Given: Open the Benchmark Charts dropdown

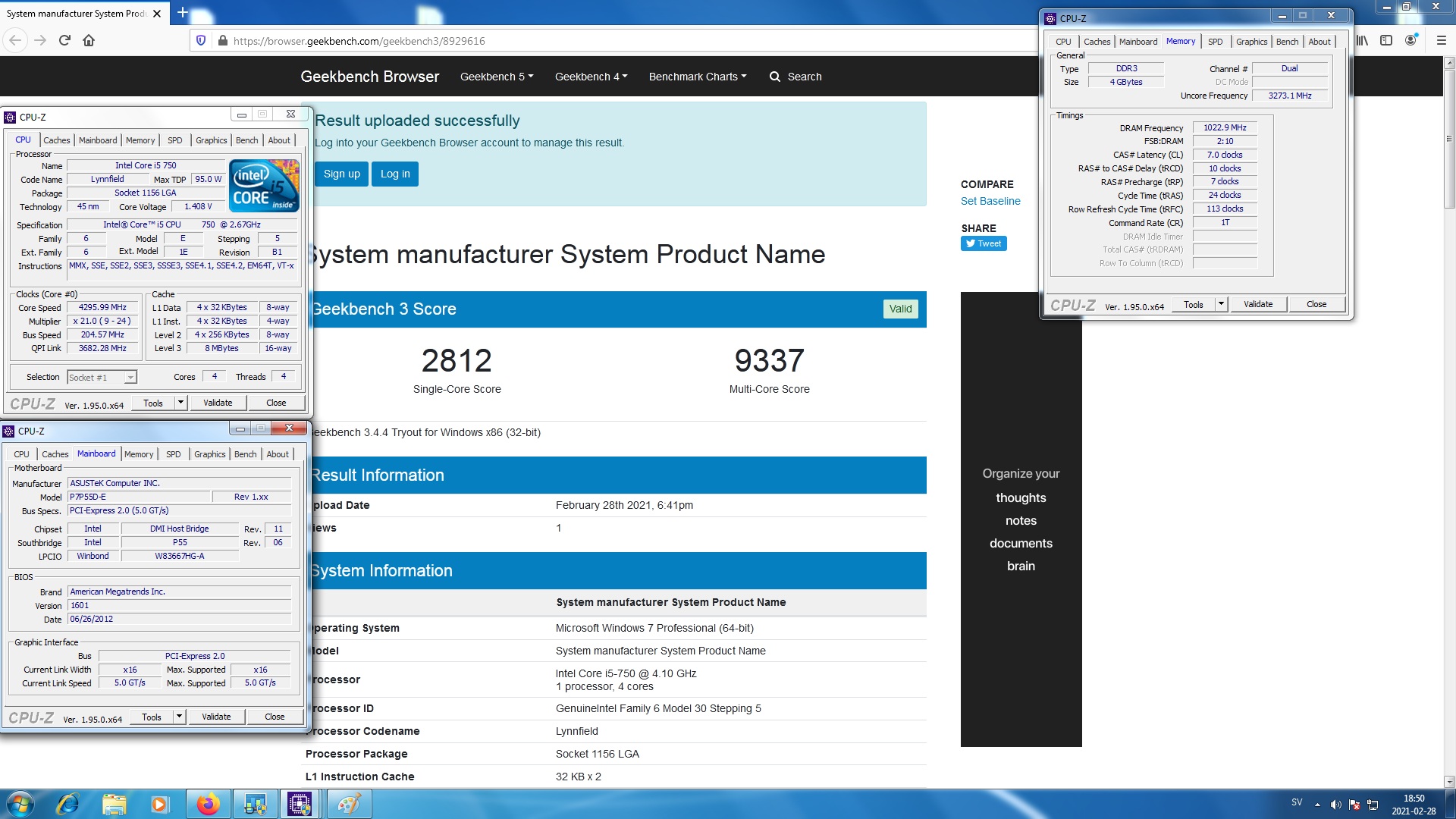Looking at the screenshot, I should 698,77.
